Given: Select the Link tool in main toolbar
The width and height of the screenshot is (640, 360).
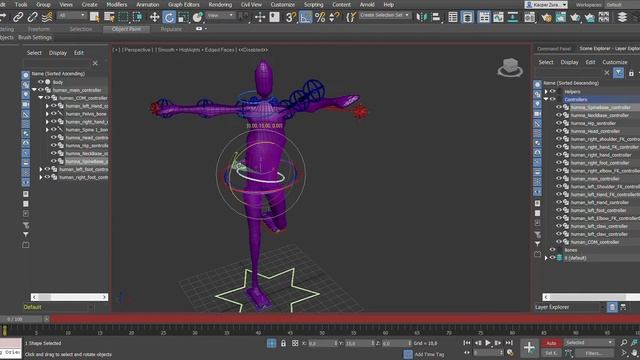Looking at the screenshot, I should coord(18,17).
